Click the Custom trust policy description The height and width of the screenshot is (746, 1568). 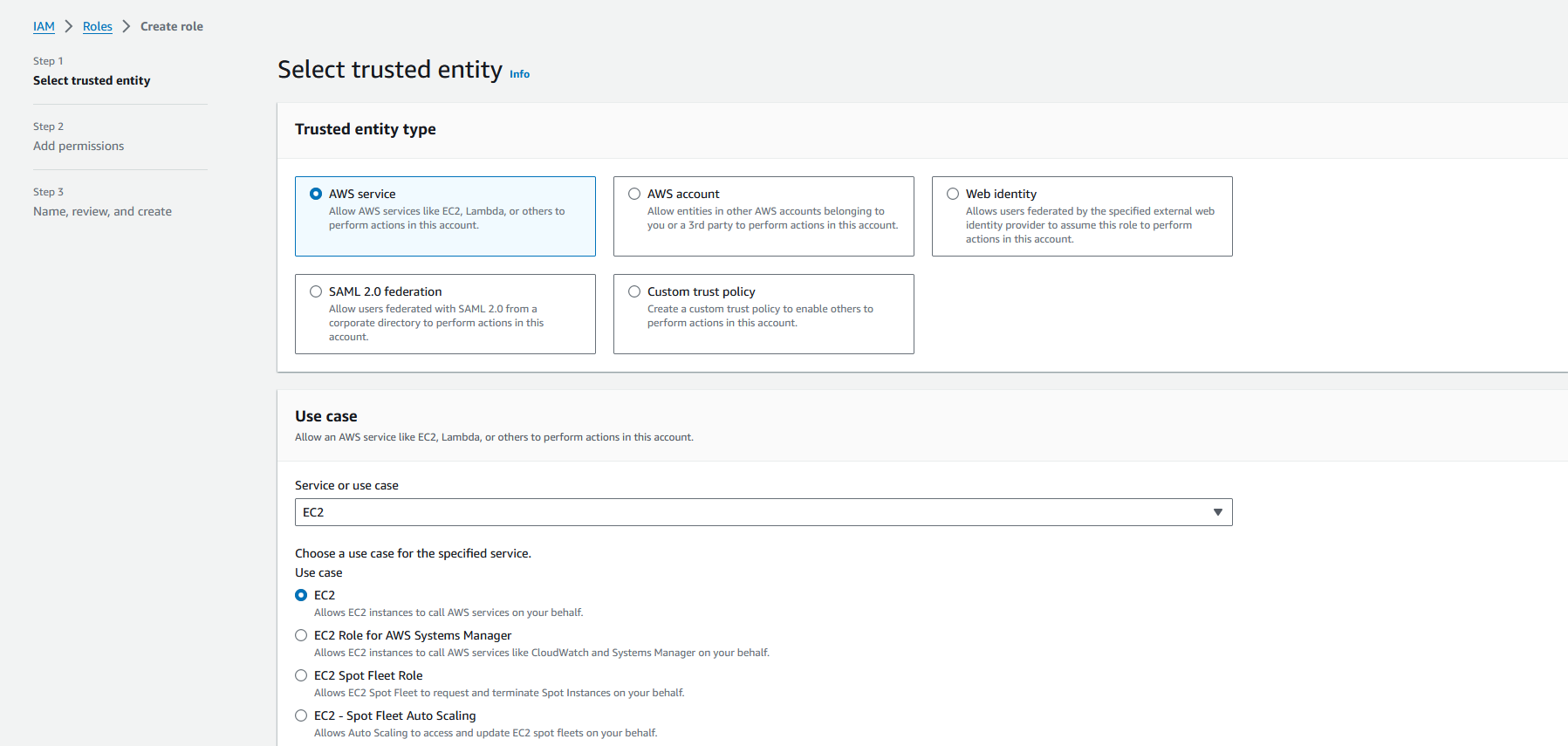pyautogui.click(x=760, y=316)
